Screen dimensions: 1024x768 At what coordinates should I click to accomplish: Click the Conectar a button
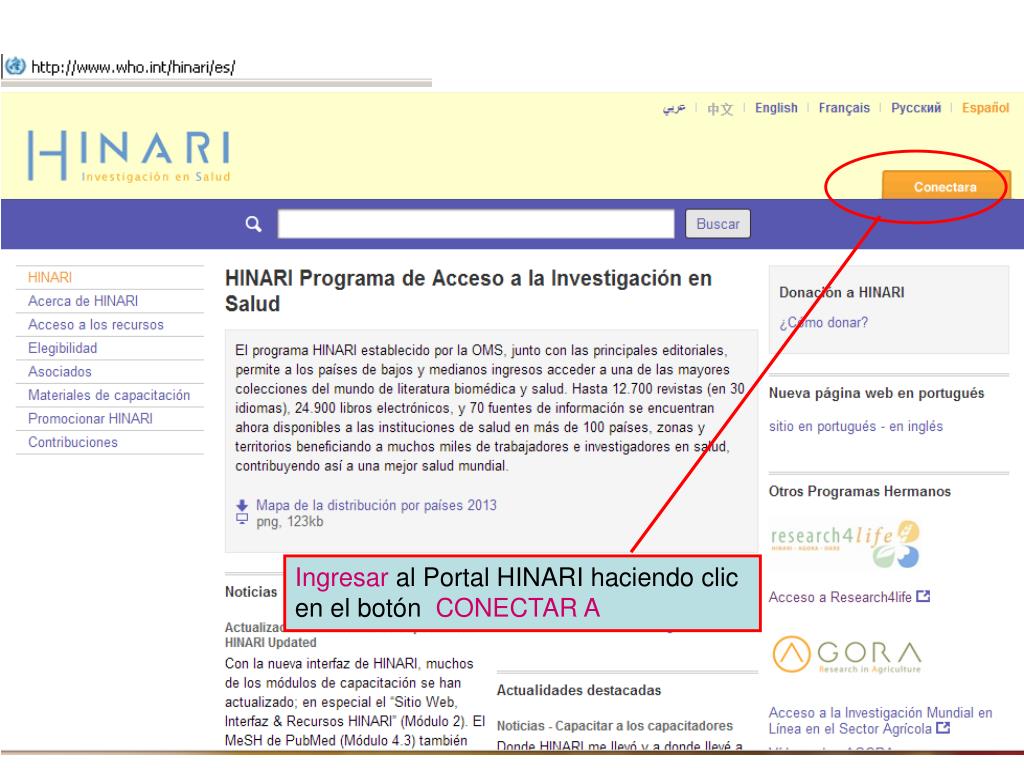pos(946,186)
